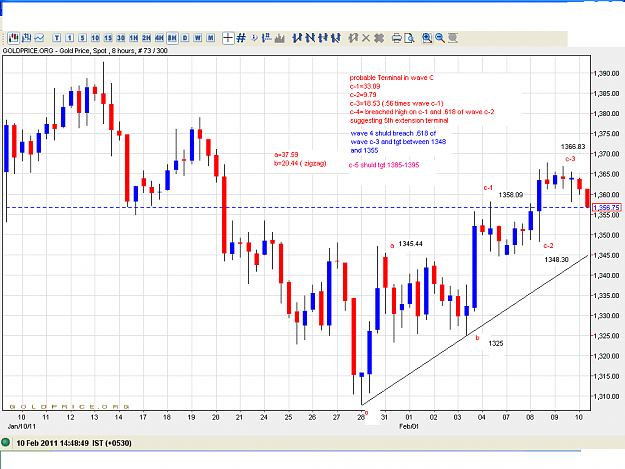Click the 1,310.00 price axis value
This screenshot has height=469, width=625.
[x=606, y=396]
